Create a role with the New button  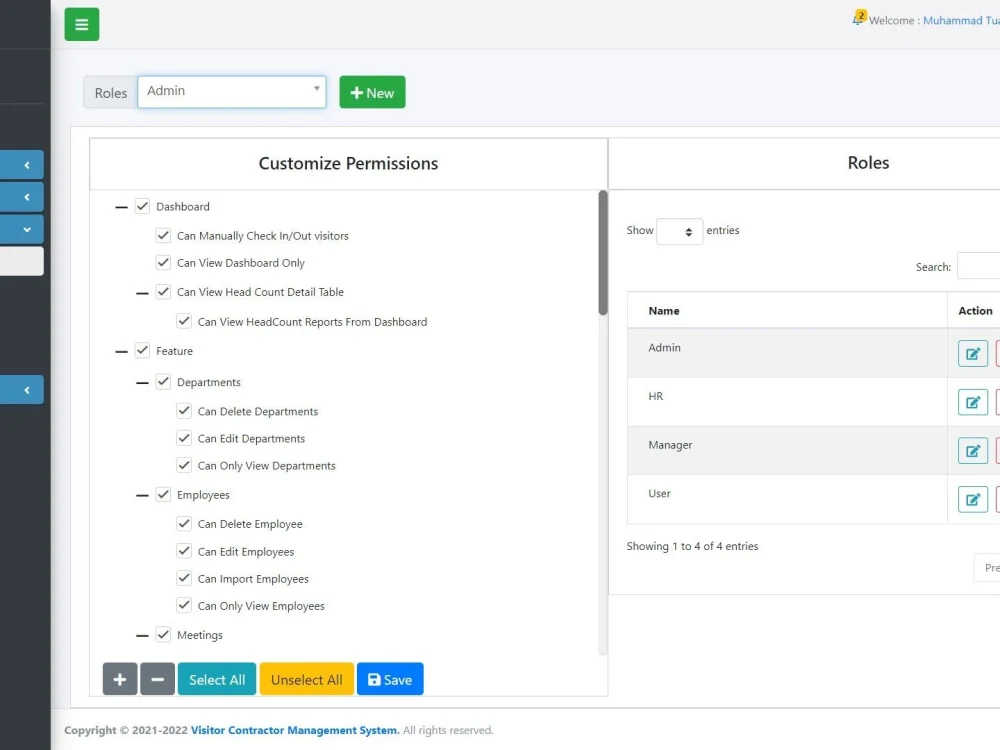(x=372, y=91)
